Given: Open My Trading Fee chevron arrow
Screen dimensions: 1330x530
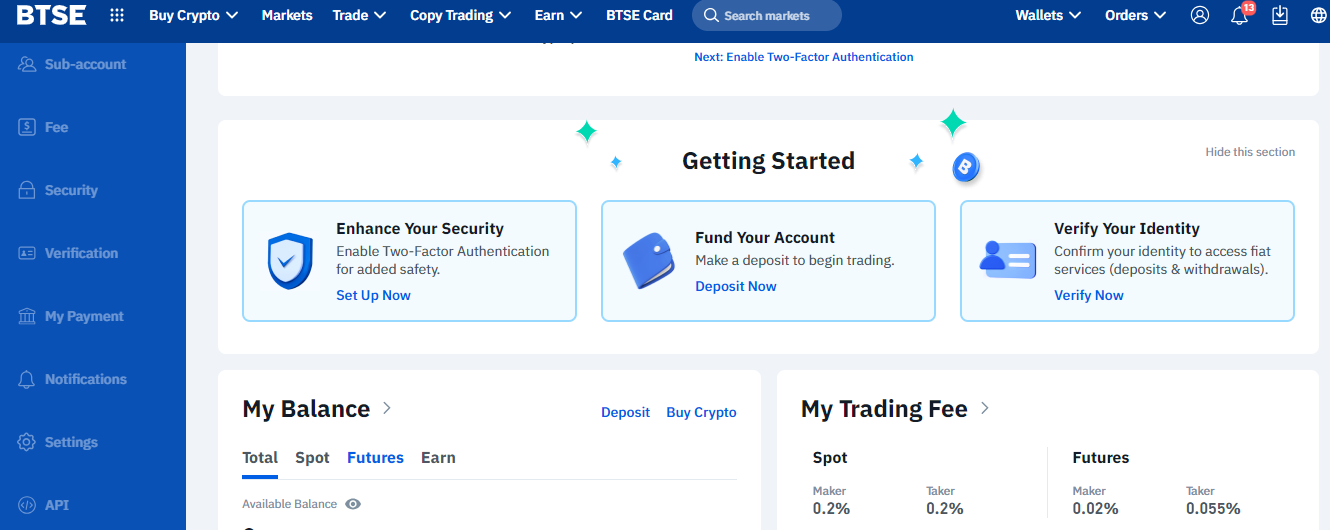Looking at the screenshot, I should (x=985, y=408).
